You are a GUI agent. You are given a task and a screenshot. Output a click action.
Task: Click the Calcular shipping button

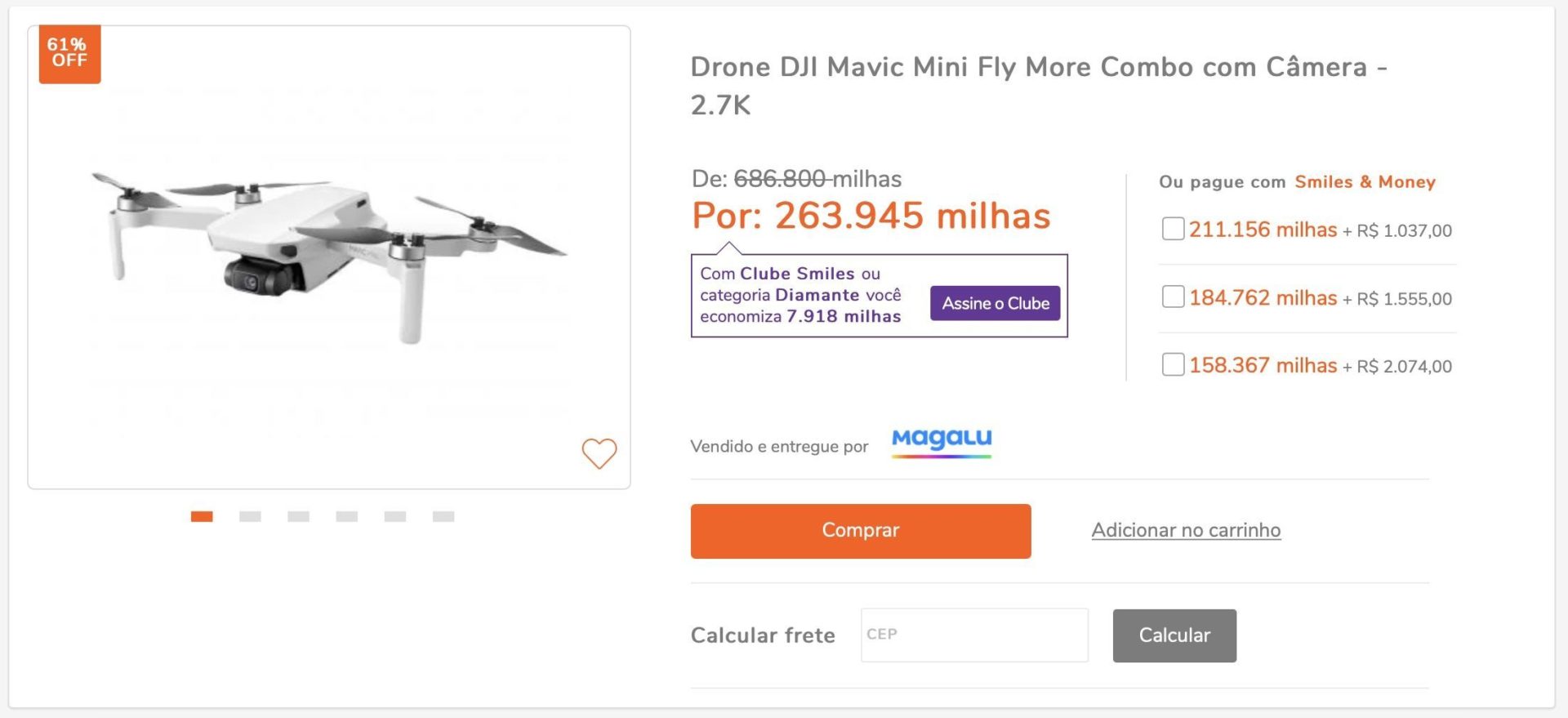[x=1174, y=635]
